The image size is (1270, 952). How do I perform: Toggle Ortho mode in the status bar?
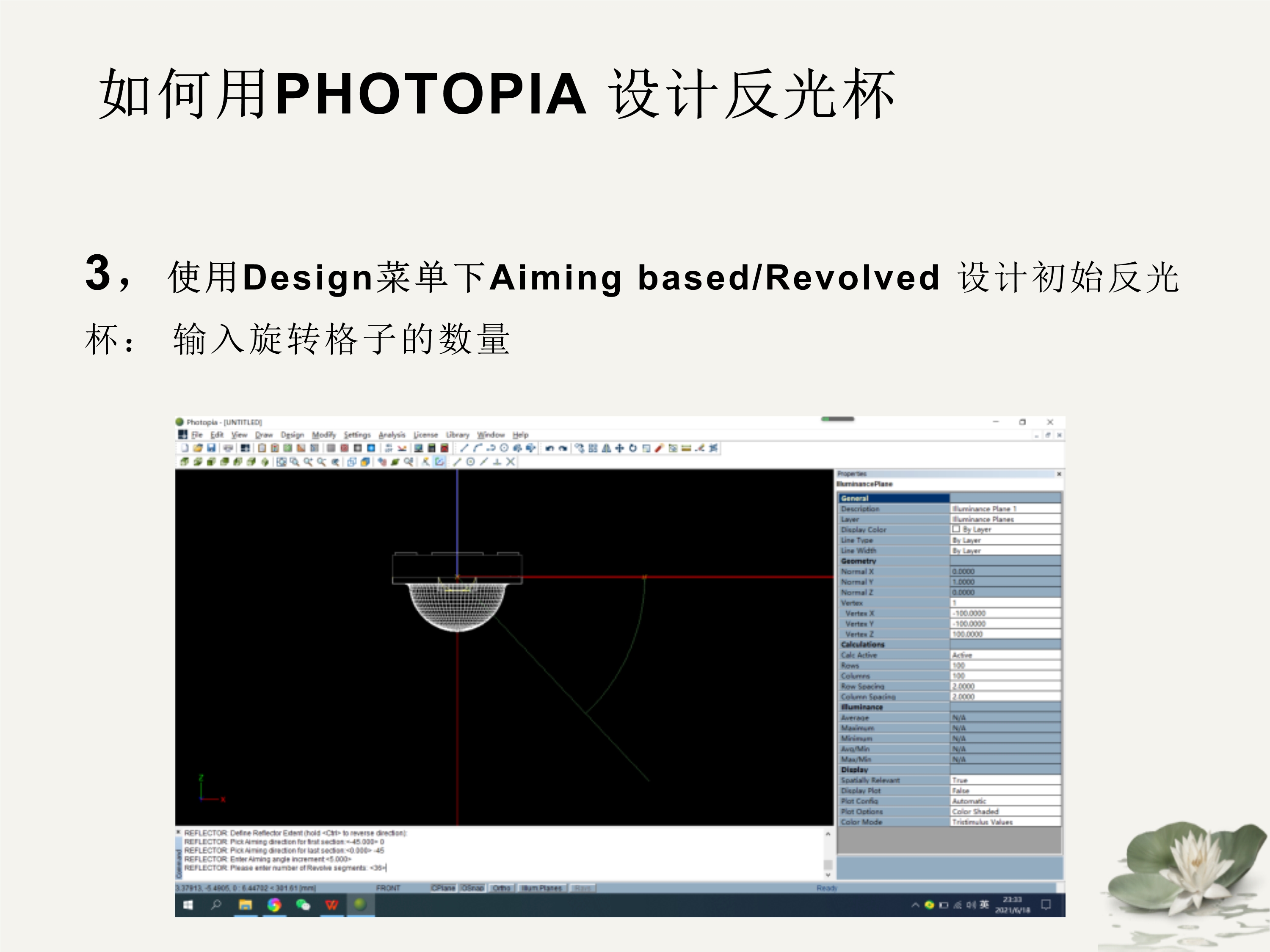[501, 888]
